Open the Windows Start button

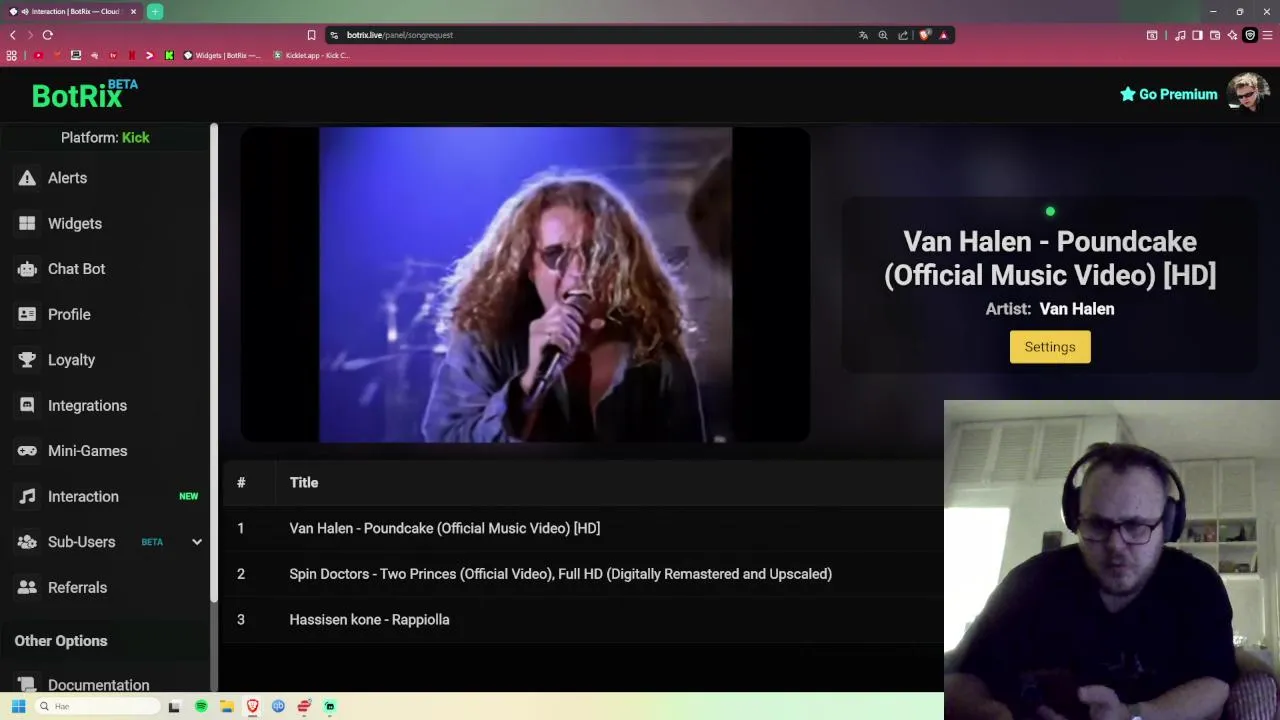[18, 706]
